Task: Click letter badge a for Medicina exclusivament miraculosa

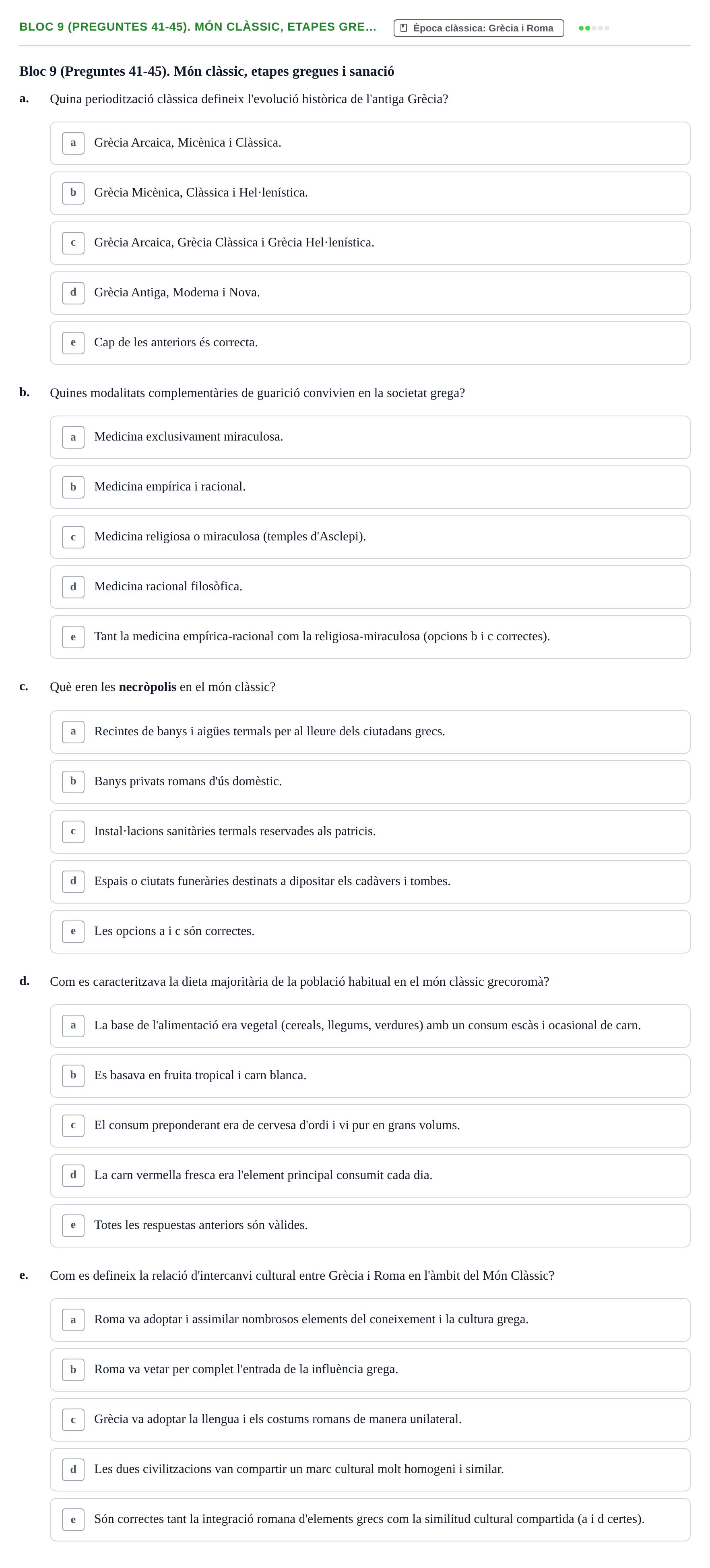Action: pyautogui.click(x=73, y=437)
